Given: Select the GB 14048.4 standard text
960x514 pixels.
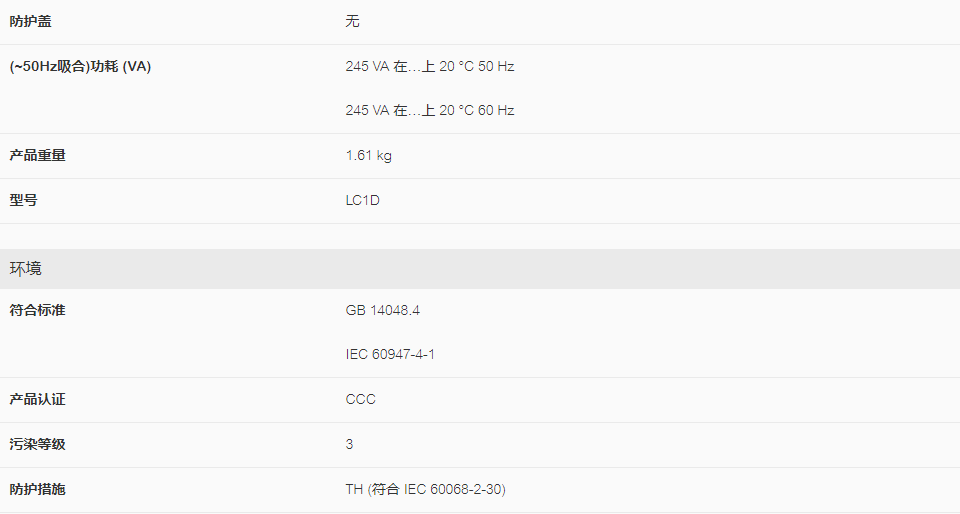Looking at the screenshot, I should point(383,310).
